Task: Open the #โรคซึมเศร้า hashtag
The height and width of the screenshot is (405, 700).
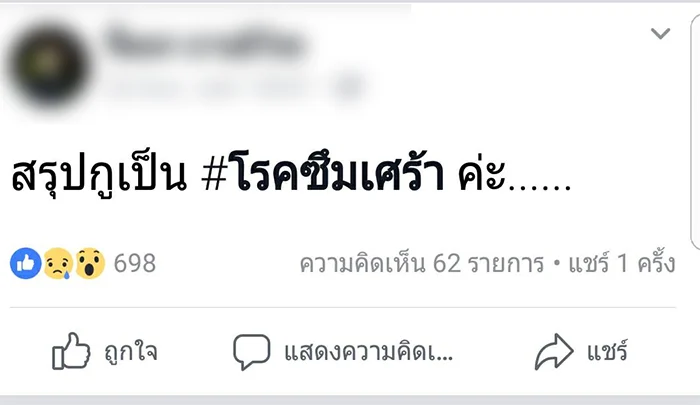Action: [323, 174]
